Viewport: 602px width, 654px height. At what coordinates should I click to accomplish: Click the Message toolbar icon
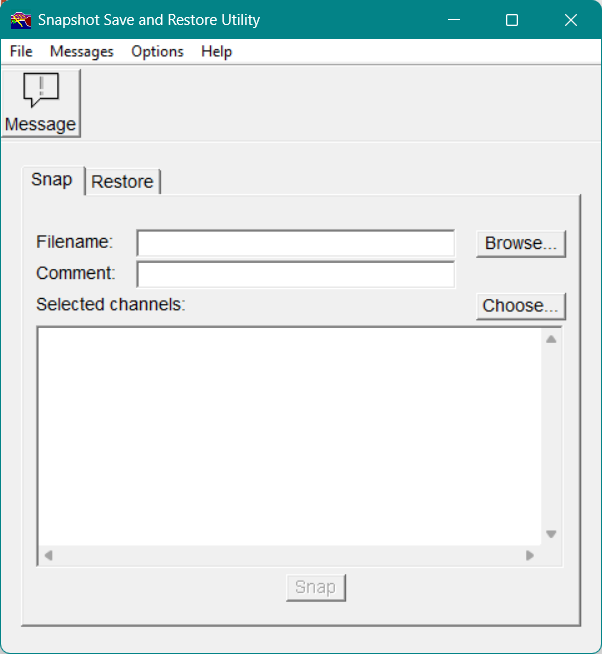40,103
